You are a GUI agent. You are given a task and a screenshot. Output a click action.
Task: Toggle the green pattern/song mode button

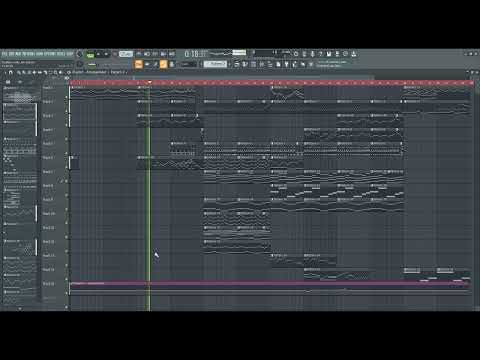(x=90, y=55)
